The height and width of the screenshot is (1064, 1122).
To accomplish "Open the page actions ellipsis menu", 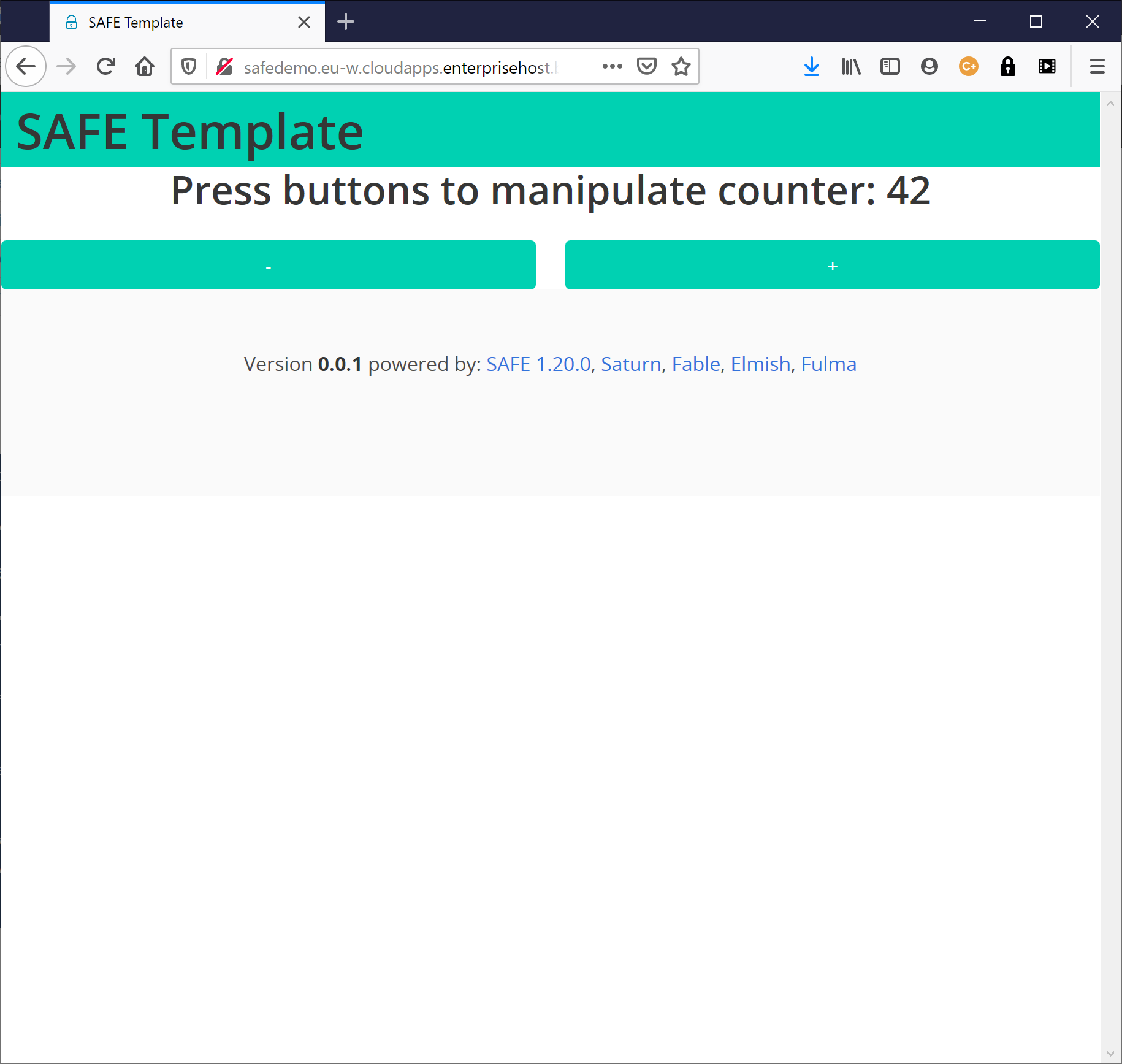I will click(x=611, y=66).
